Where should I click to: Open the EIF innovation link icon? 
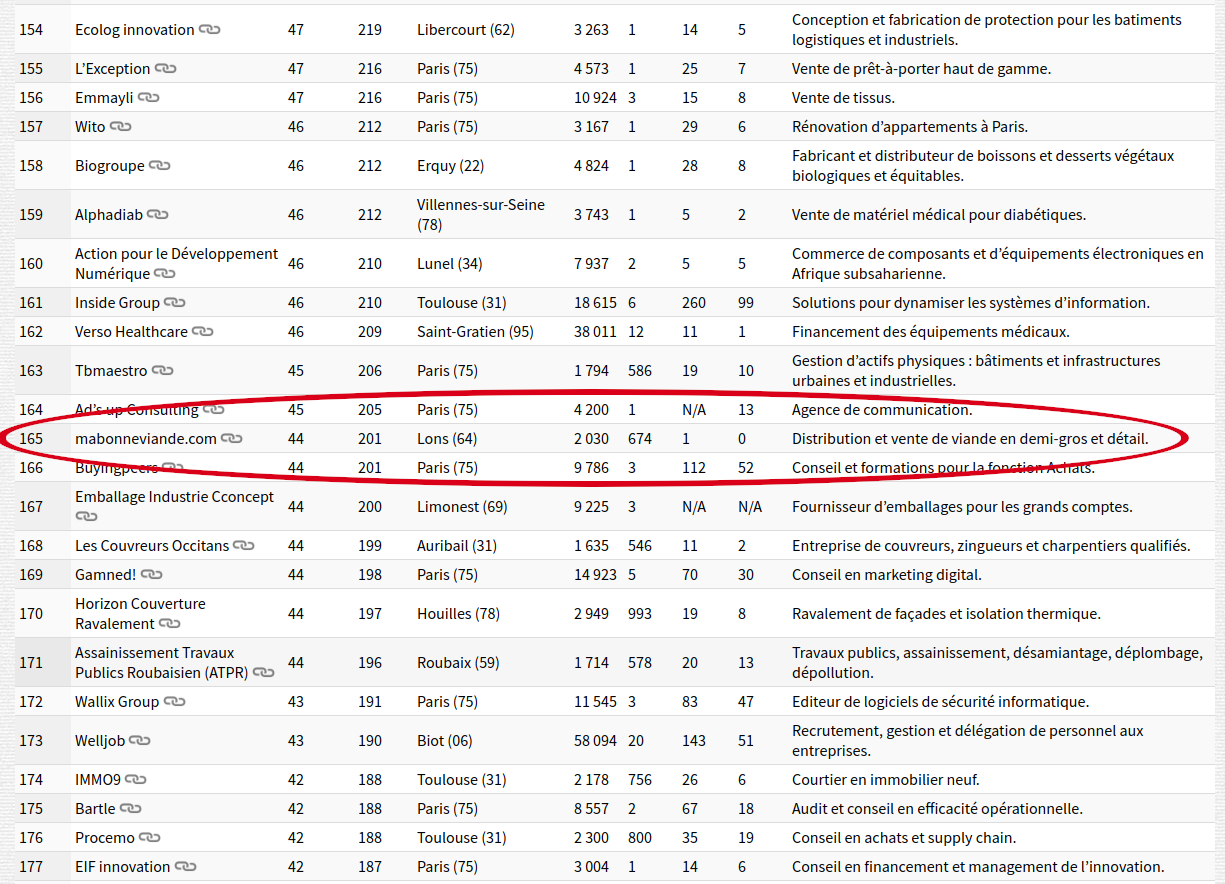tap(185, 867)
